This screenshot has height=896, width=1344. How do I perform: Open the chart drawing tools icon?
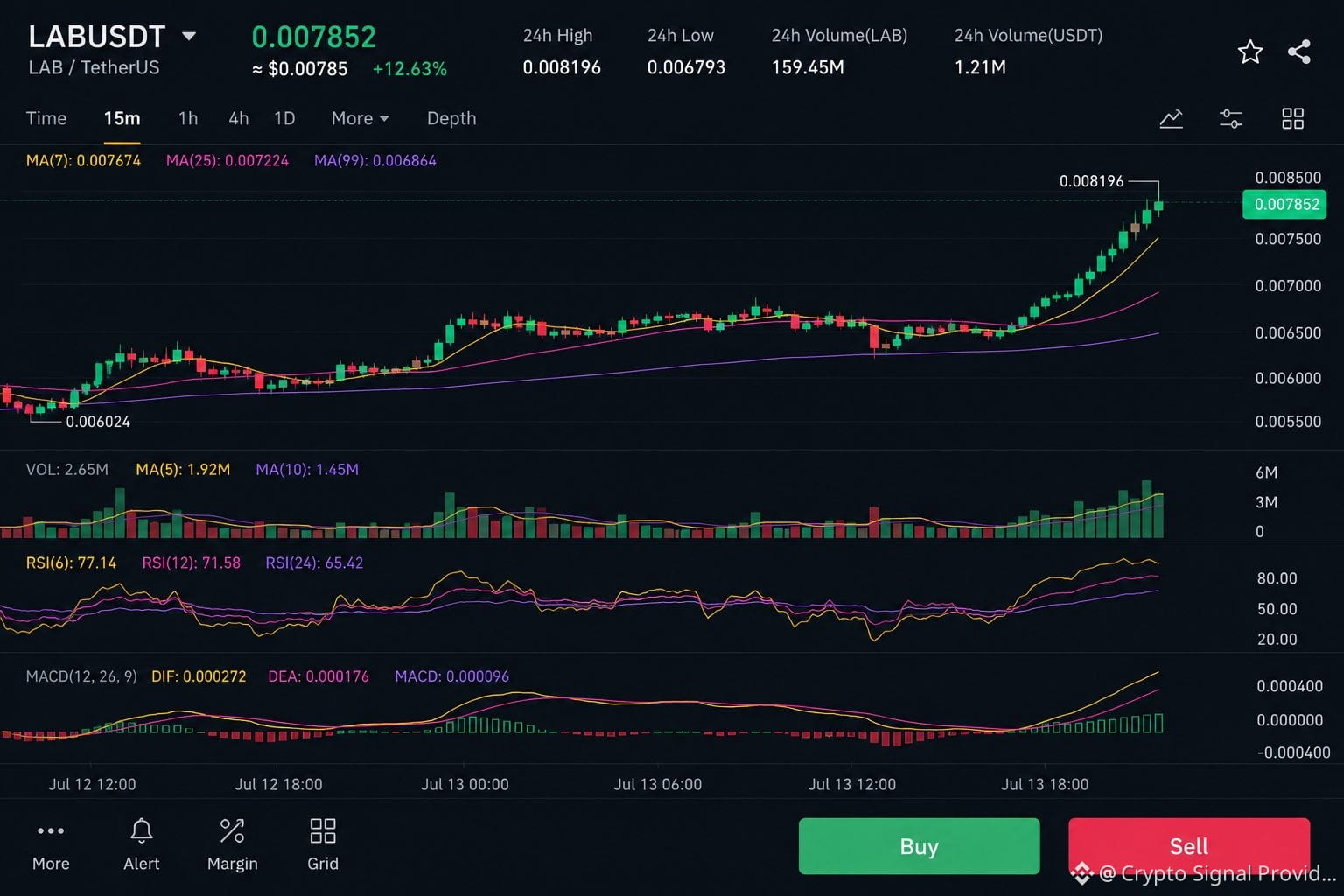(1171, 118)
